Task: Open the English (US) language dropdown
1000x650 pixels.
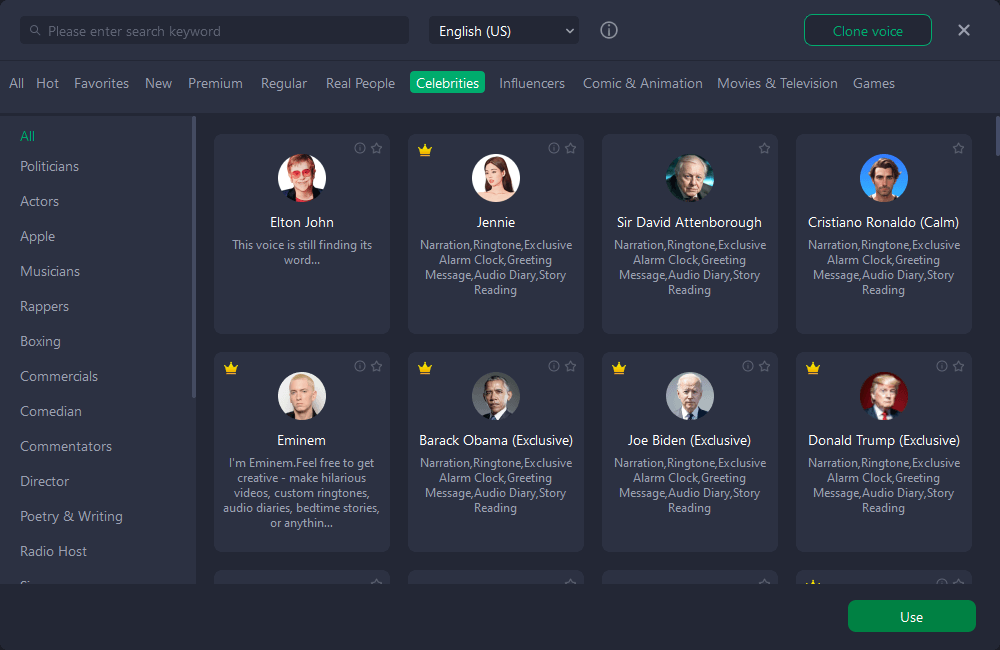Action: pyautogui.click(x=504, y=31)
